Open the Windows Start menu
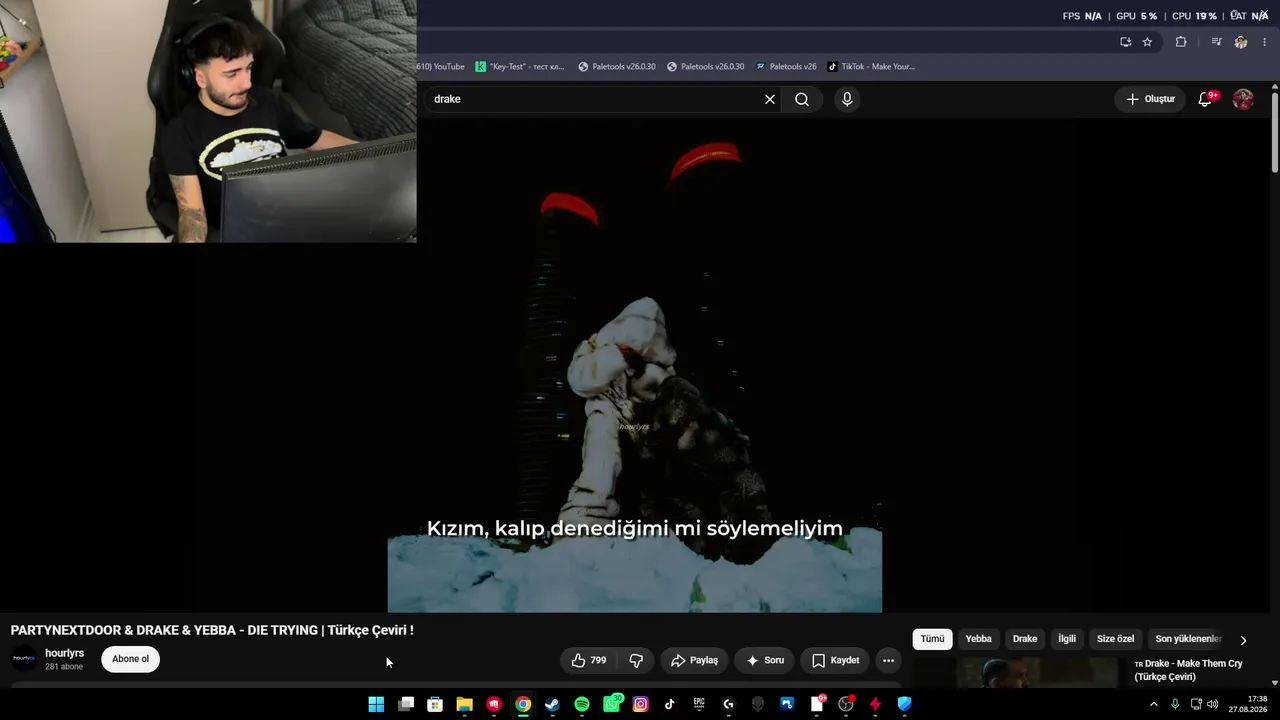This screenshot has width=1280, height=720. point(376,704)
